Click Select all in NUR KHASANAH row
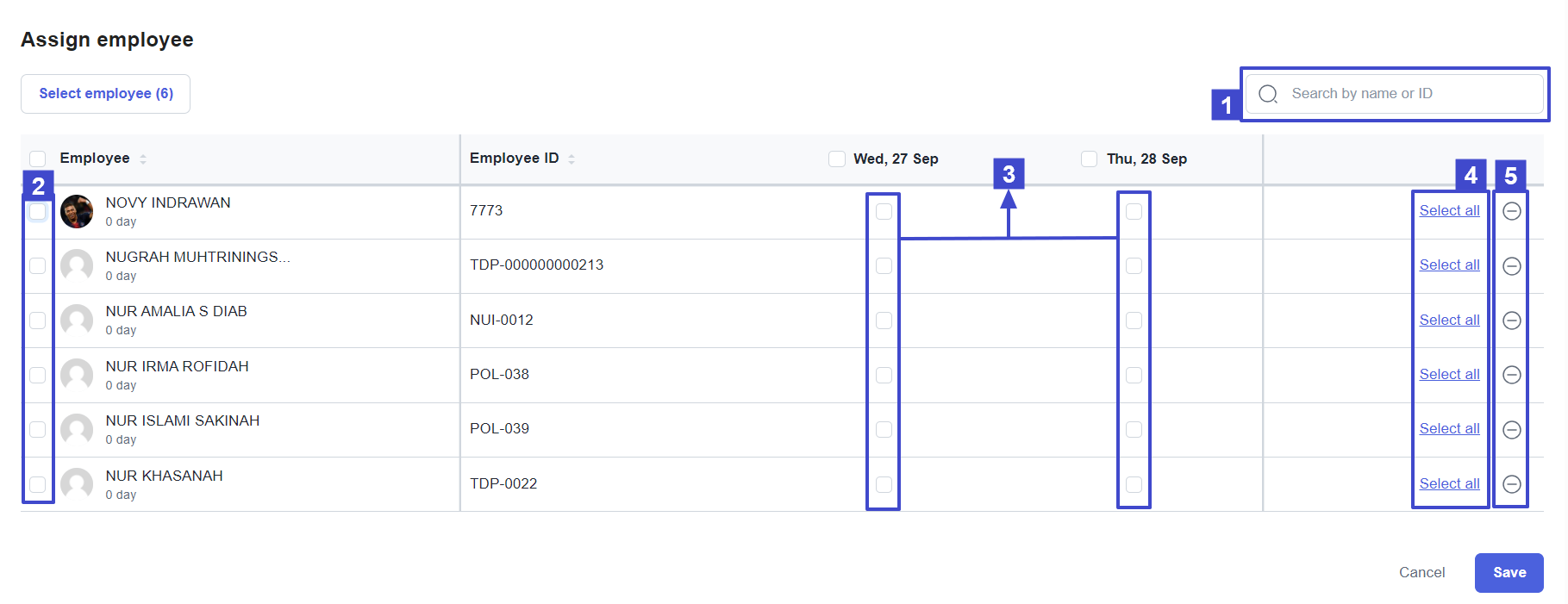The height and width of the screenshot is (604, 1568). pyautogui.click(x=1449, y=484)
